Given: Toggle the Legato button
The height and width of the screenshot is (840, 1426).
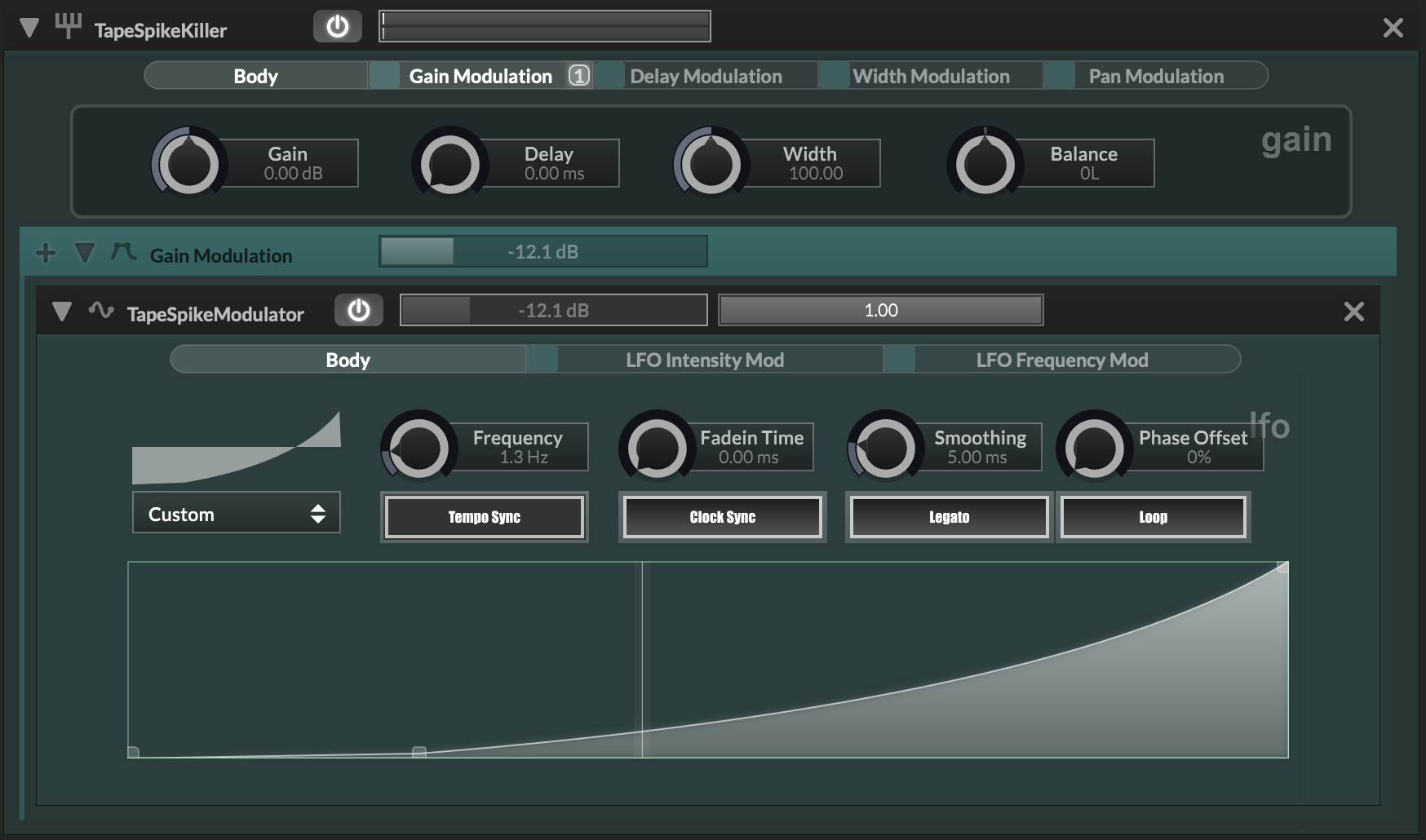Looking at the screenshot, I should (950, 517).
